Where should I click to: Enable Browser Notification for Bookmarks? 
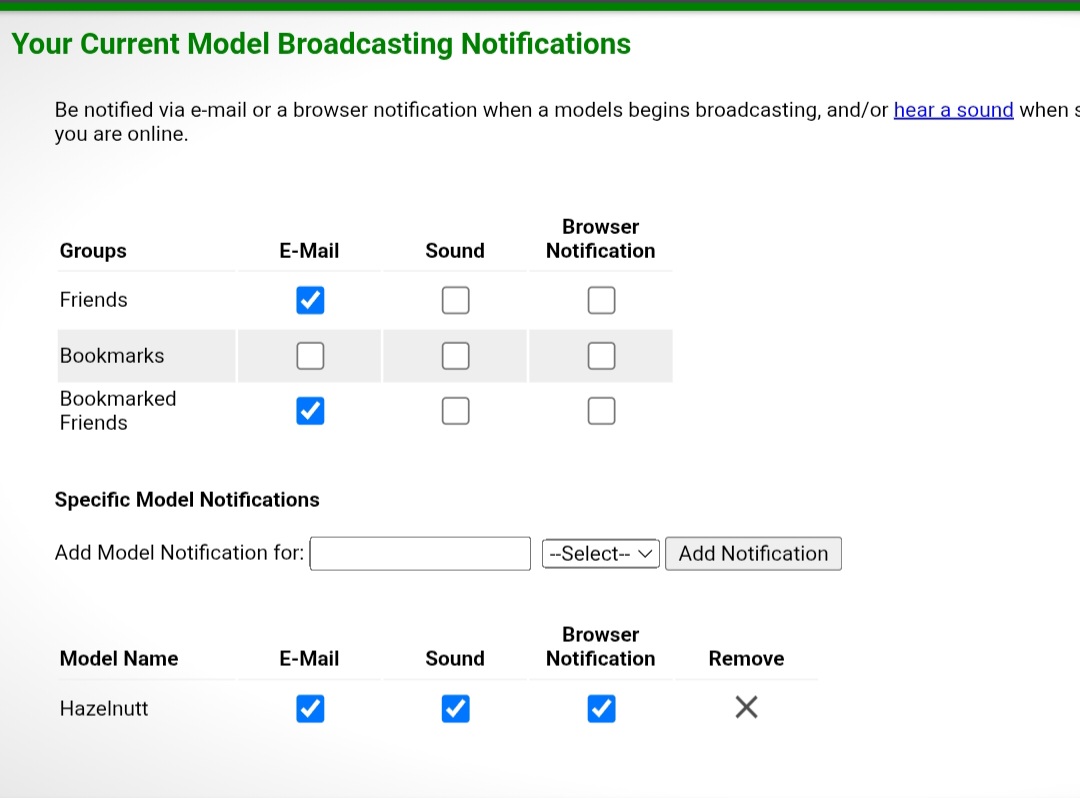point(601,355)
